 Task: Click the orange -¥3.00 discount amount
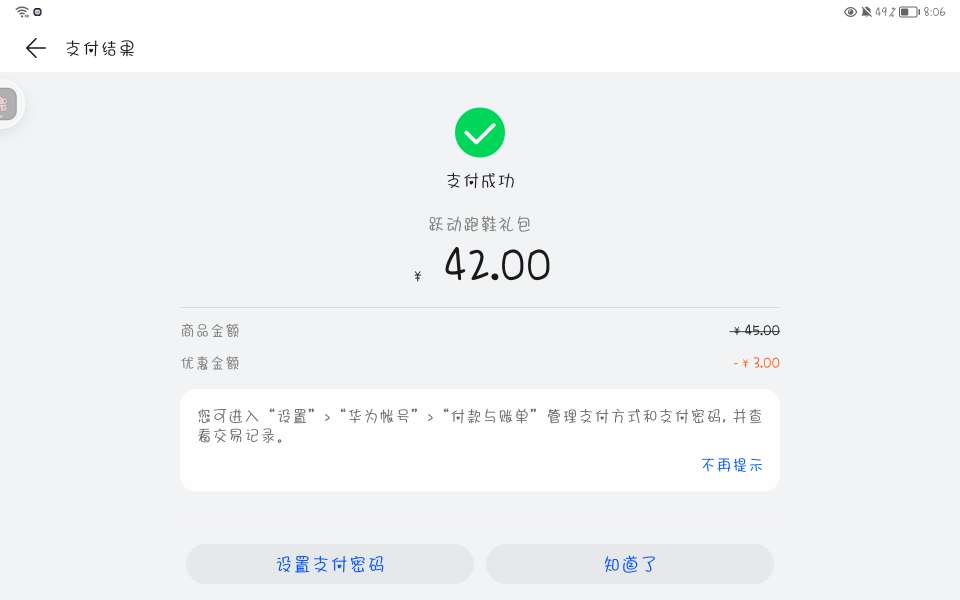tap(756, 363)
